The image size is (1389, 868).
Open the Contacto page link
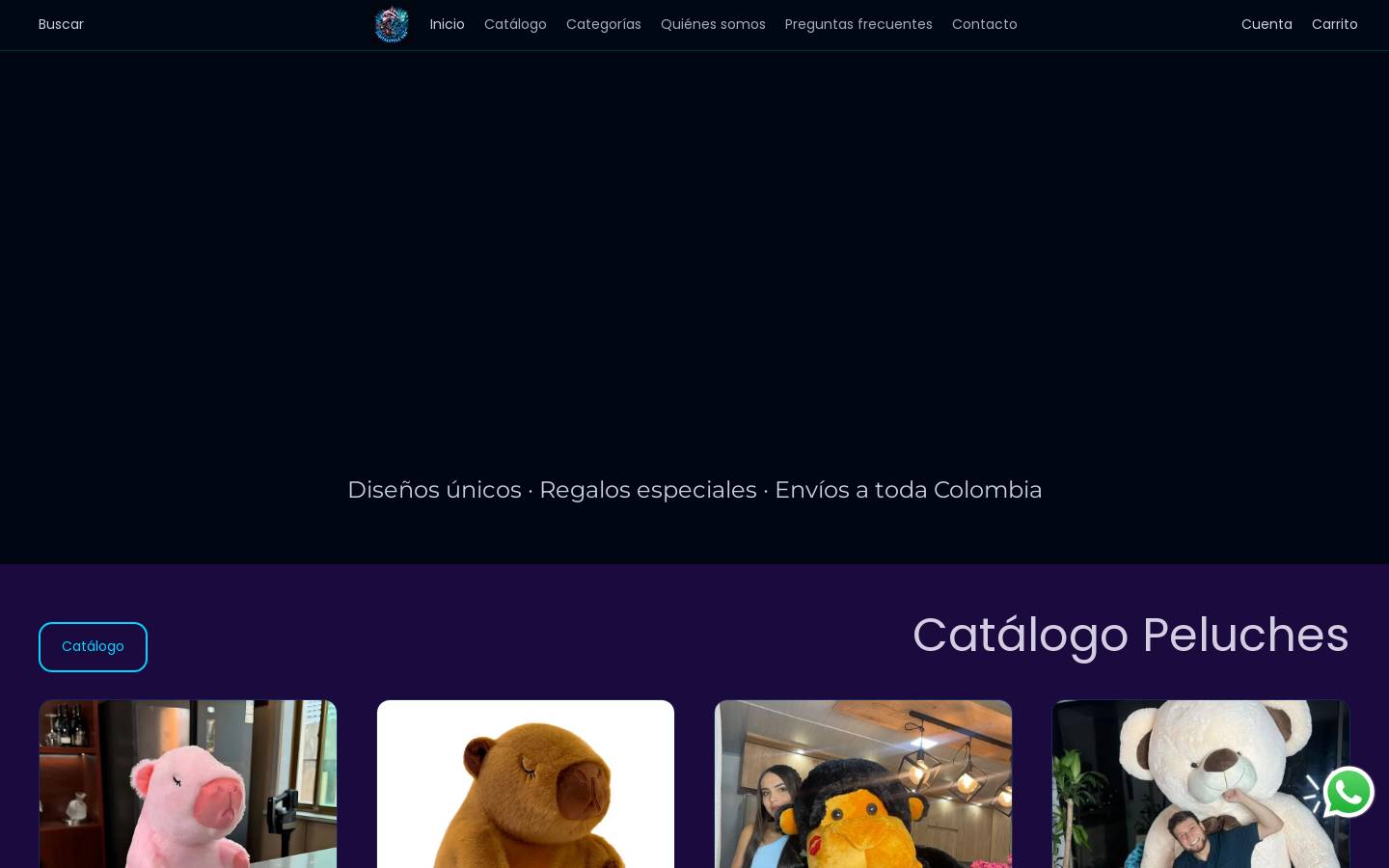[985, 24]
